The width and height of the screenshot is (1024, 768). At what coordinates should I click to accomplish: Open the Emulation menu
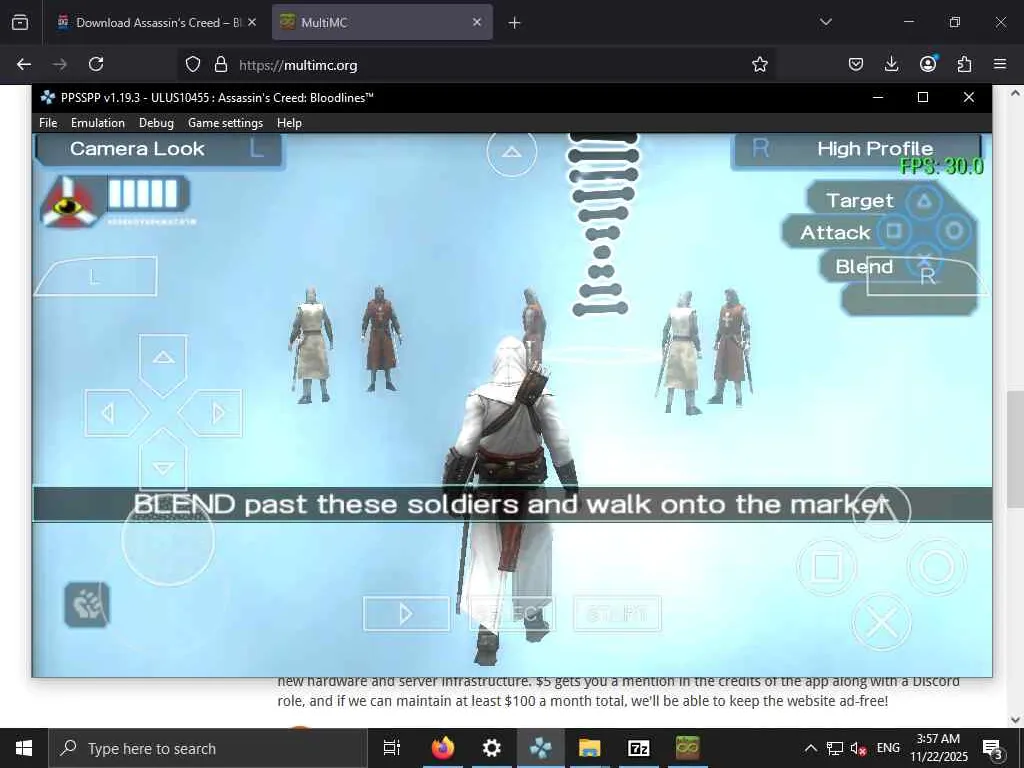tap(97, 123)
